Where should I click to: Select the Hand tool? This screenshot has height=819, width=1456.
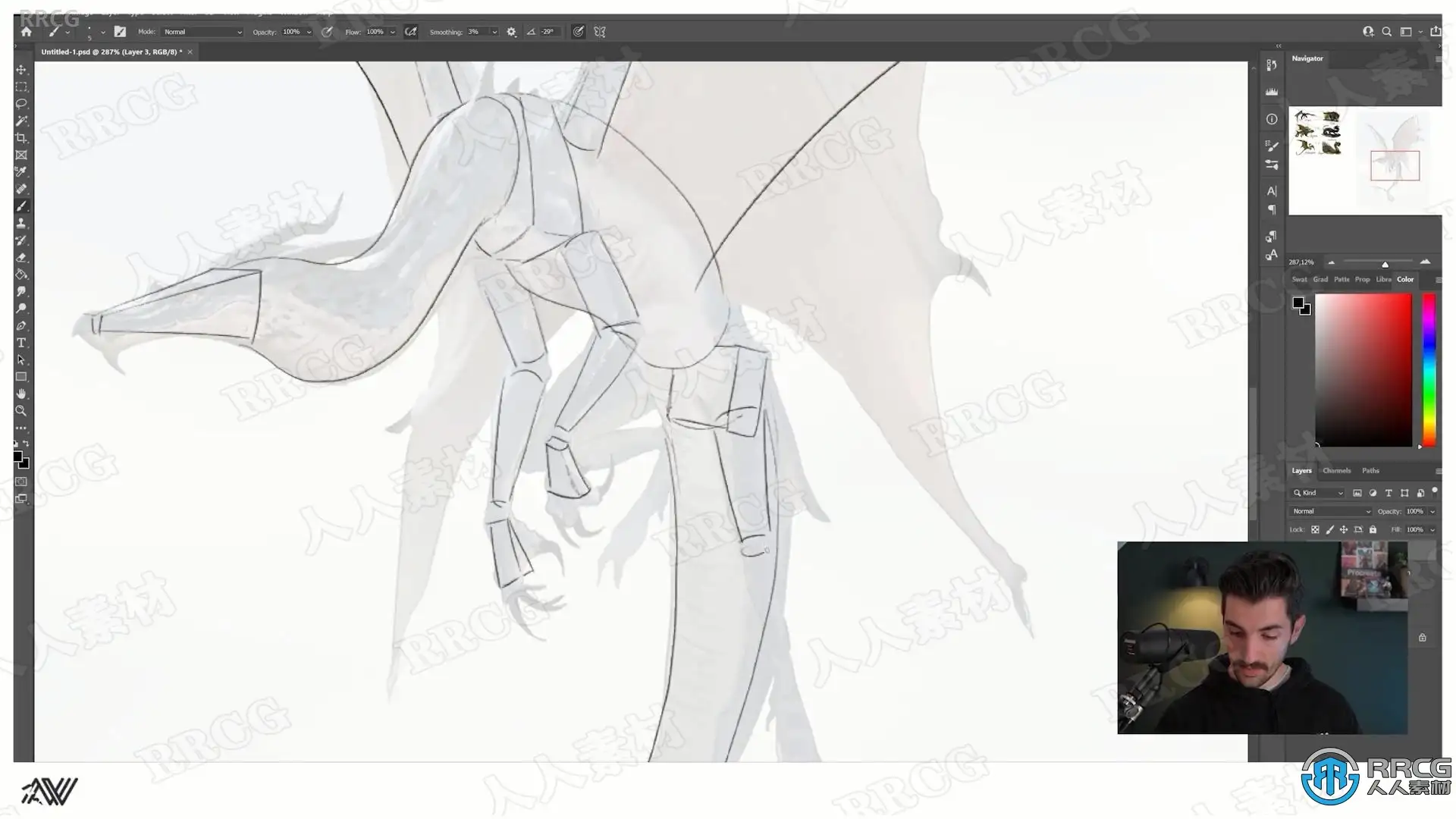[21, 394]
